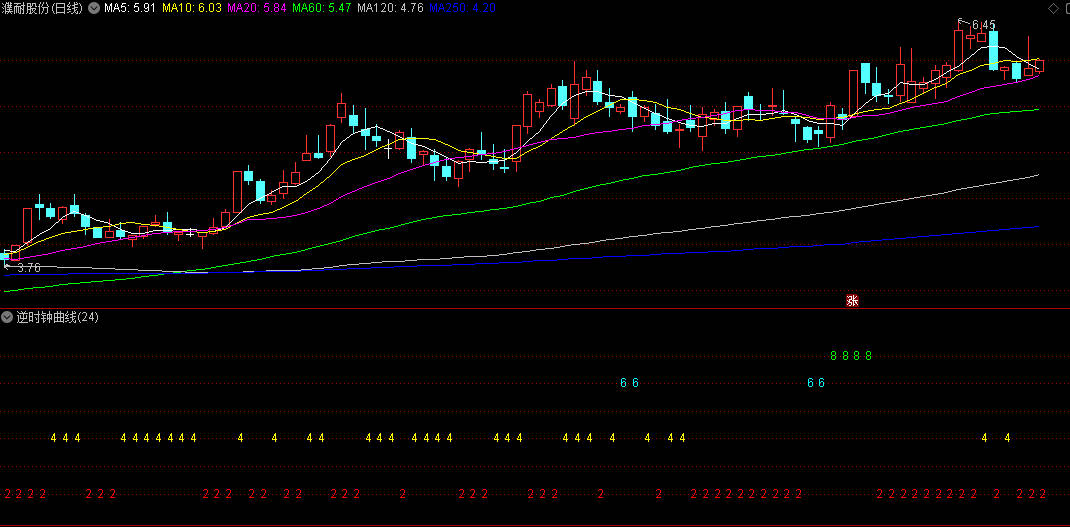Click the yellow MA10: 6.03 label

193,8
